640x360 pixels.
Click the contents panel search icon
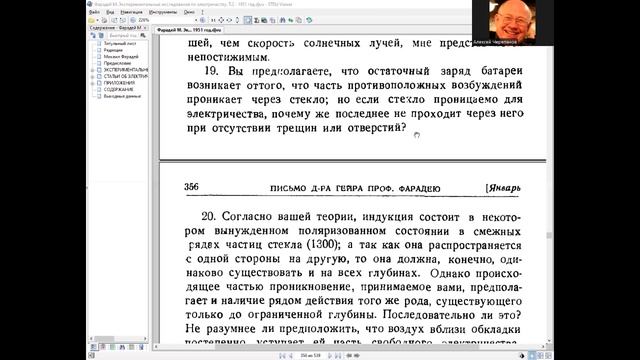tap(143, 36)
